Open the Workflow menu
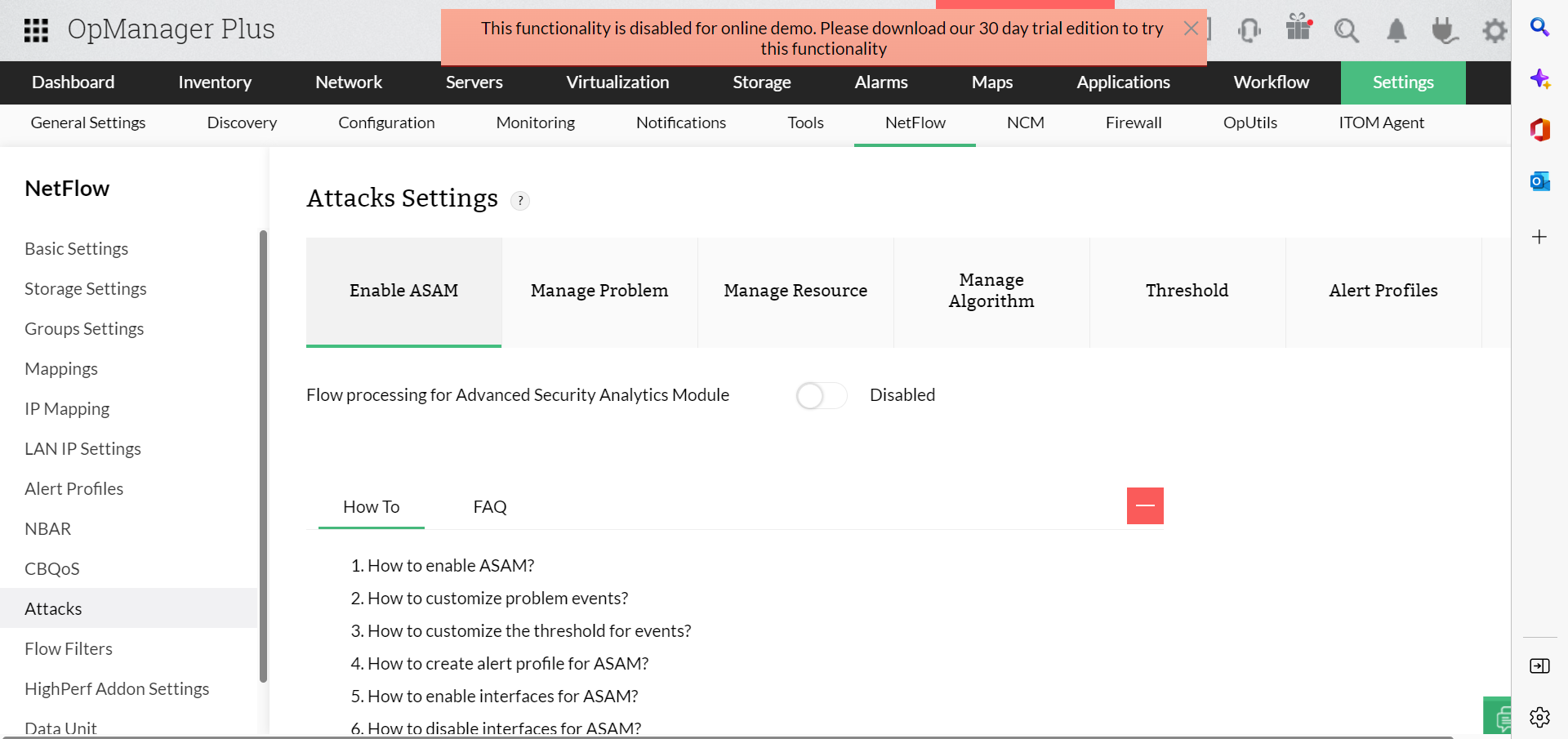1568x739 pixels. 1272,82
